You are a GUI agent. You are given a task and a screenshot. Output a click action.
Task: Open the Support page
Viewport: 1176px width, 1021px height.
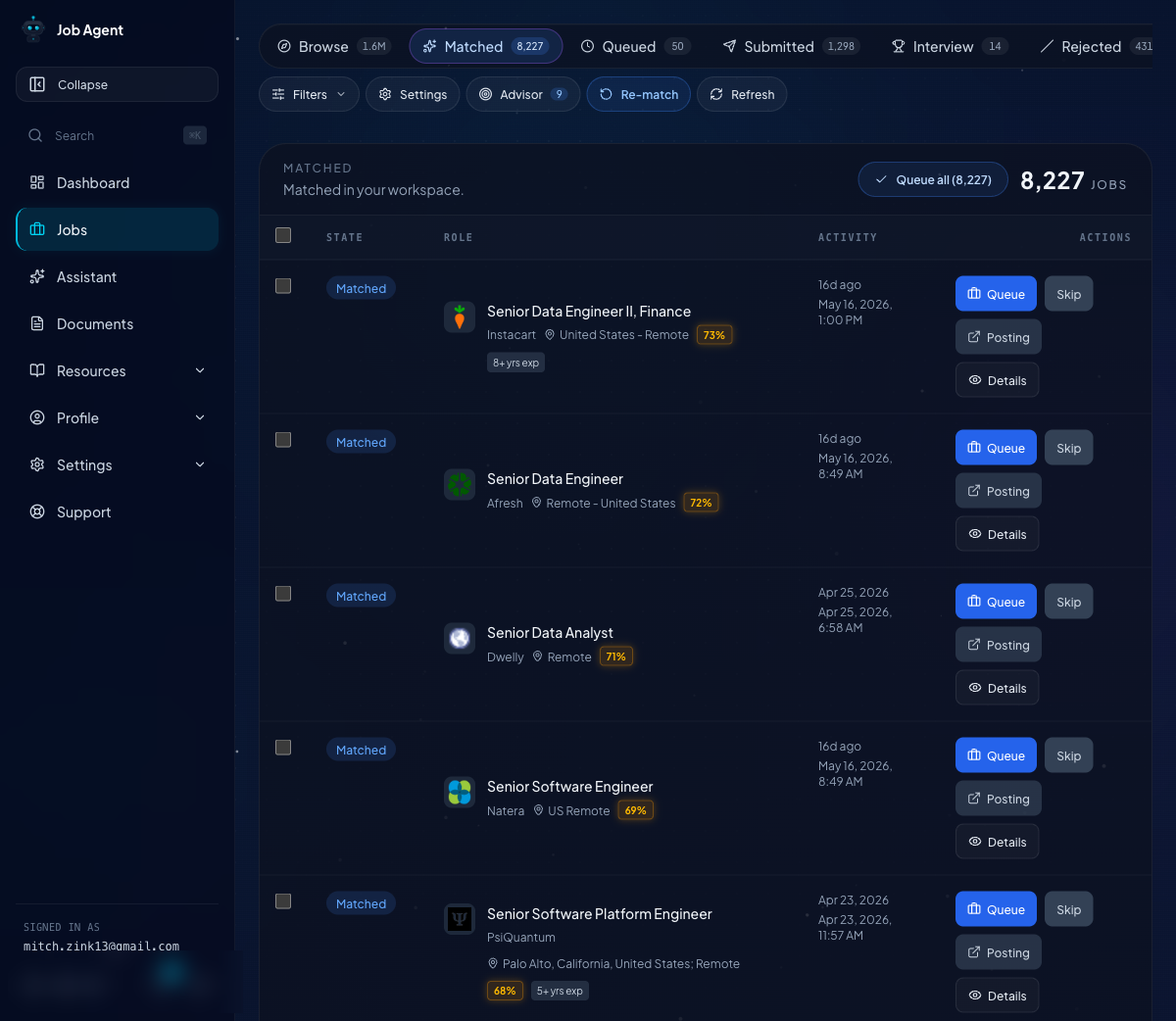coord(117,511)
